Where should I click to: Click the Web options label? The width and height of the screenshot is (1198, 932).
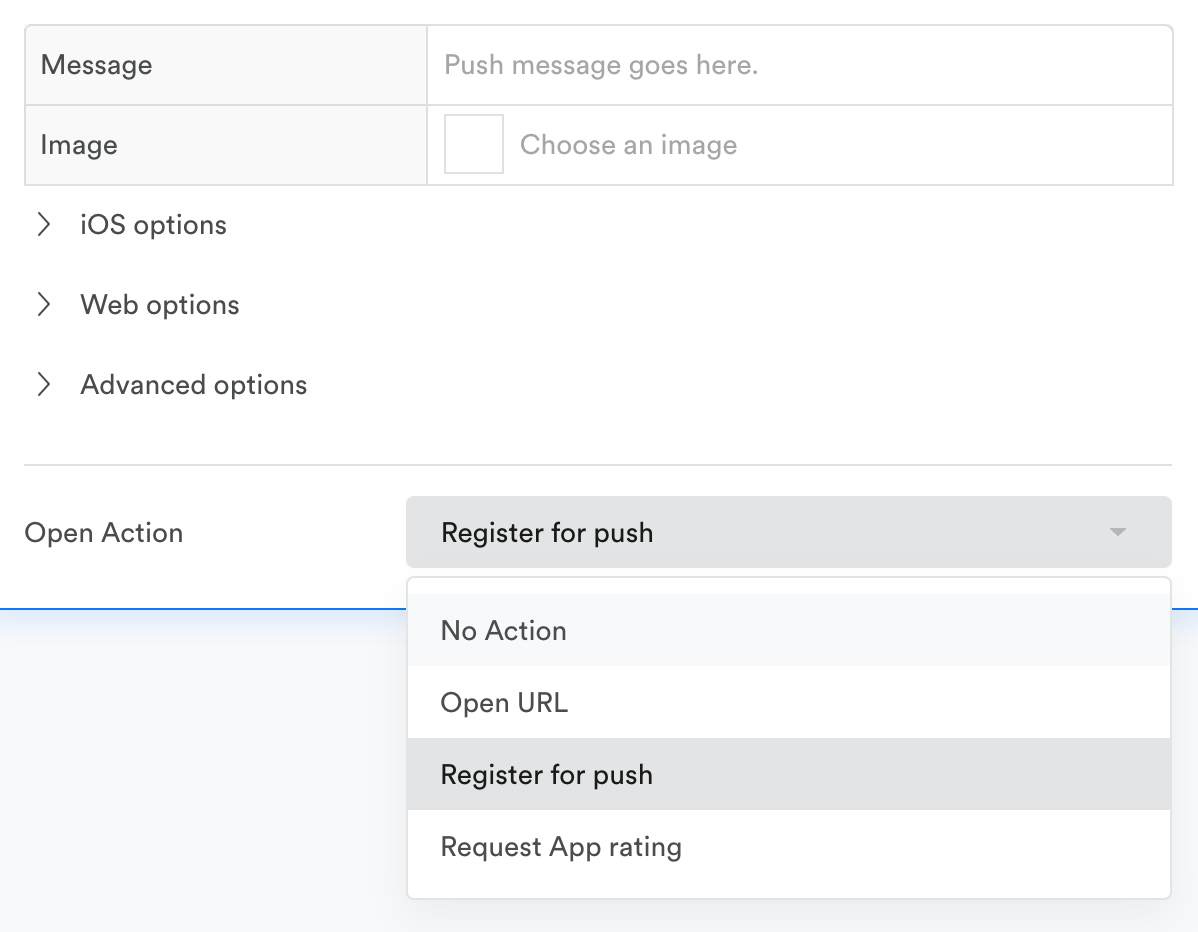(160, 305)
